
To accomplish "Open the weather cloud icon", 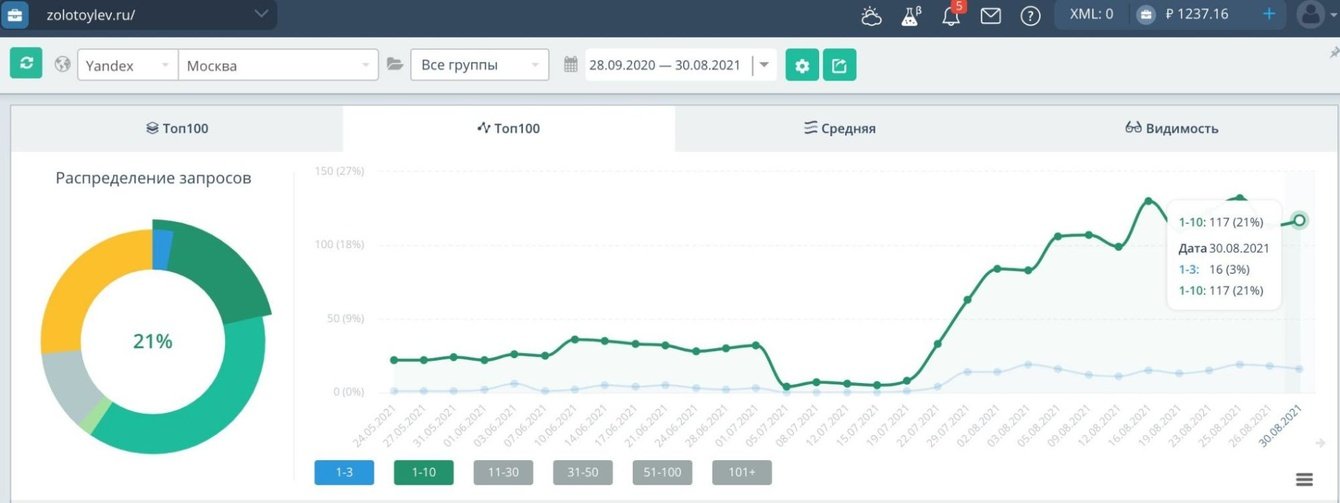I will tap(871, 15).
